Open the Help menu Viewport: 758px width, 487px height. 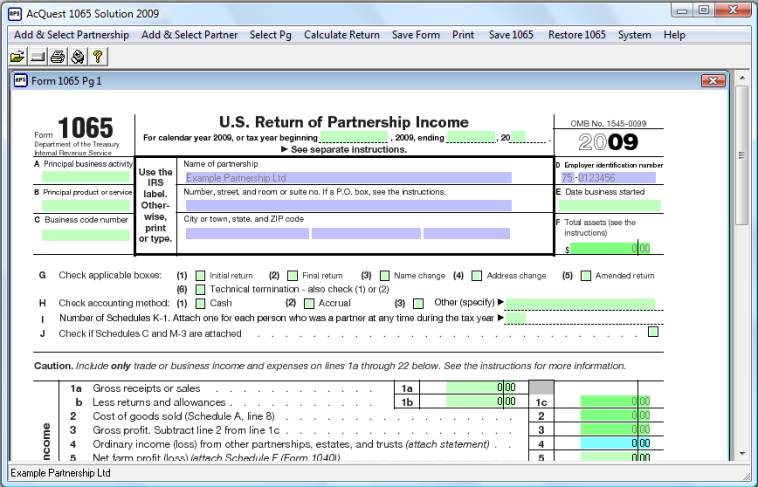coord(674,35)
